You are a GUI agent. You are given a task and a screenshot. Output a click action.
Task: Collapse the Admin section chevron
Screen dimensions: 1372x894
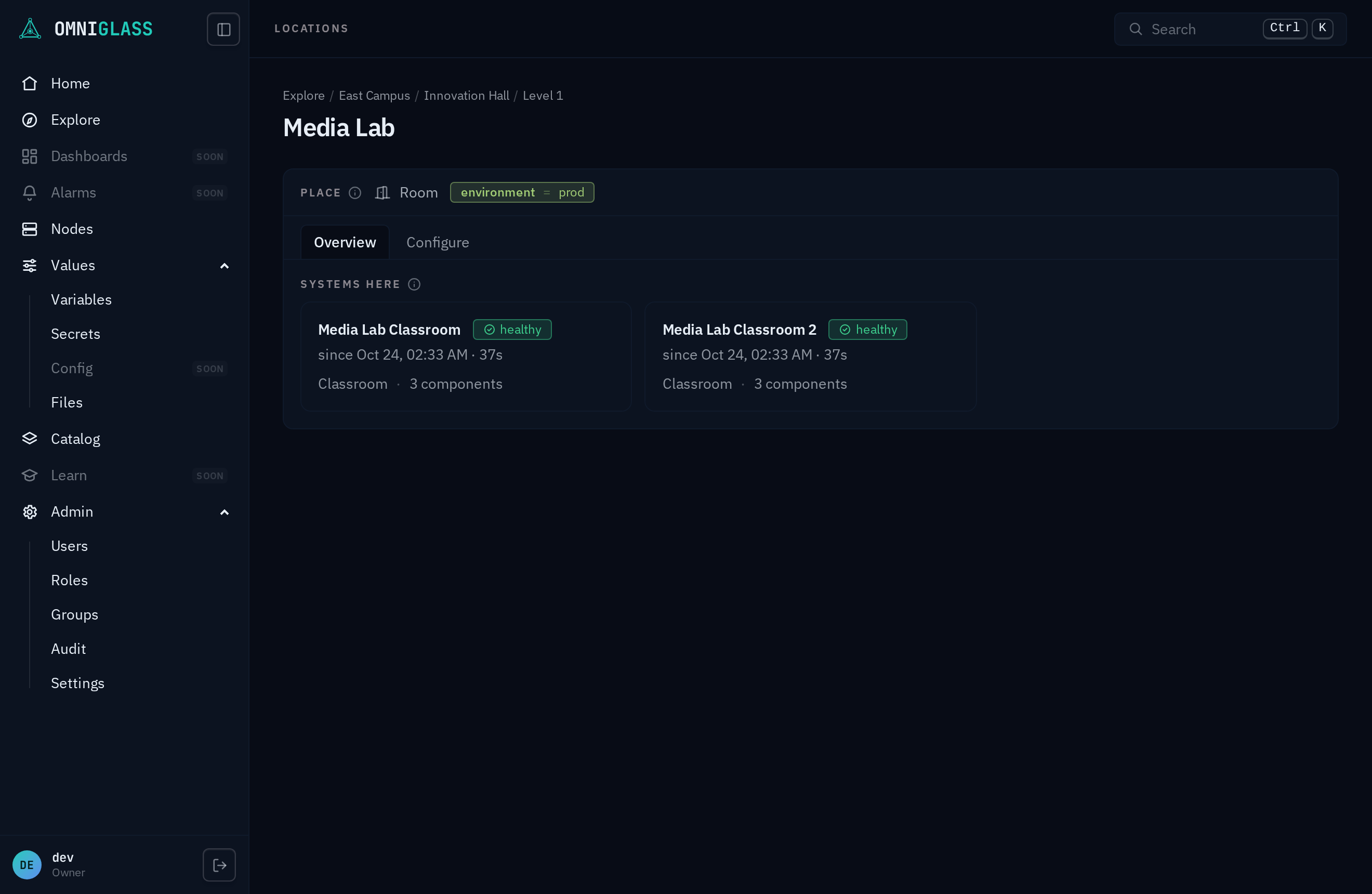[224, 512]
